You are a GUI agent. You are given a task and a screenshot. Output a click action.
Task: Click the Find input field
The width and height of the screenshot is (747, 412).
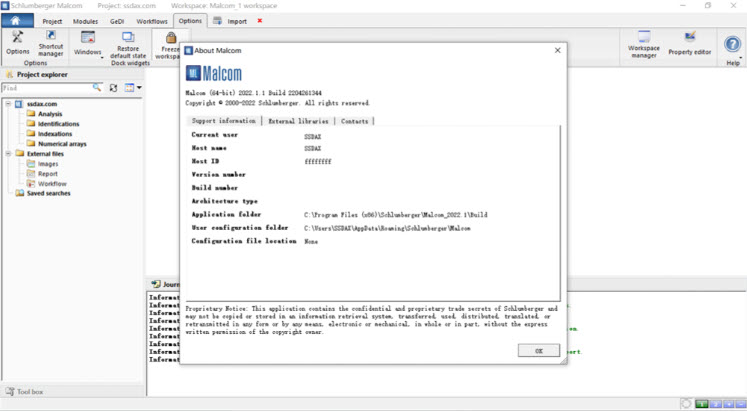tap(47, 88)
